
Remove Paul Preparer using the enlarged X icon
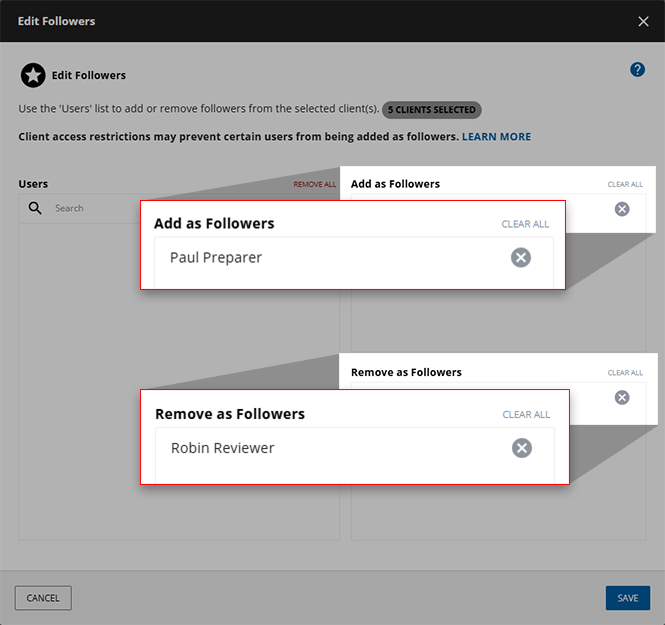(x=520, y=258)
